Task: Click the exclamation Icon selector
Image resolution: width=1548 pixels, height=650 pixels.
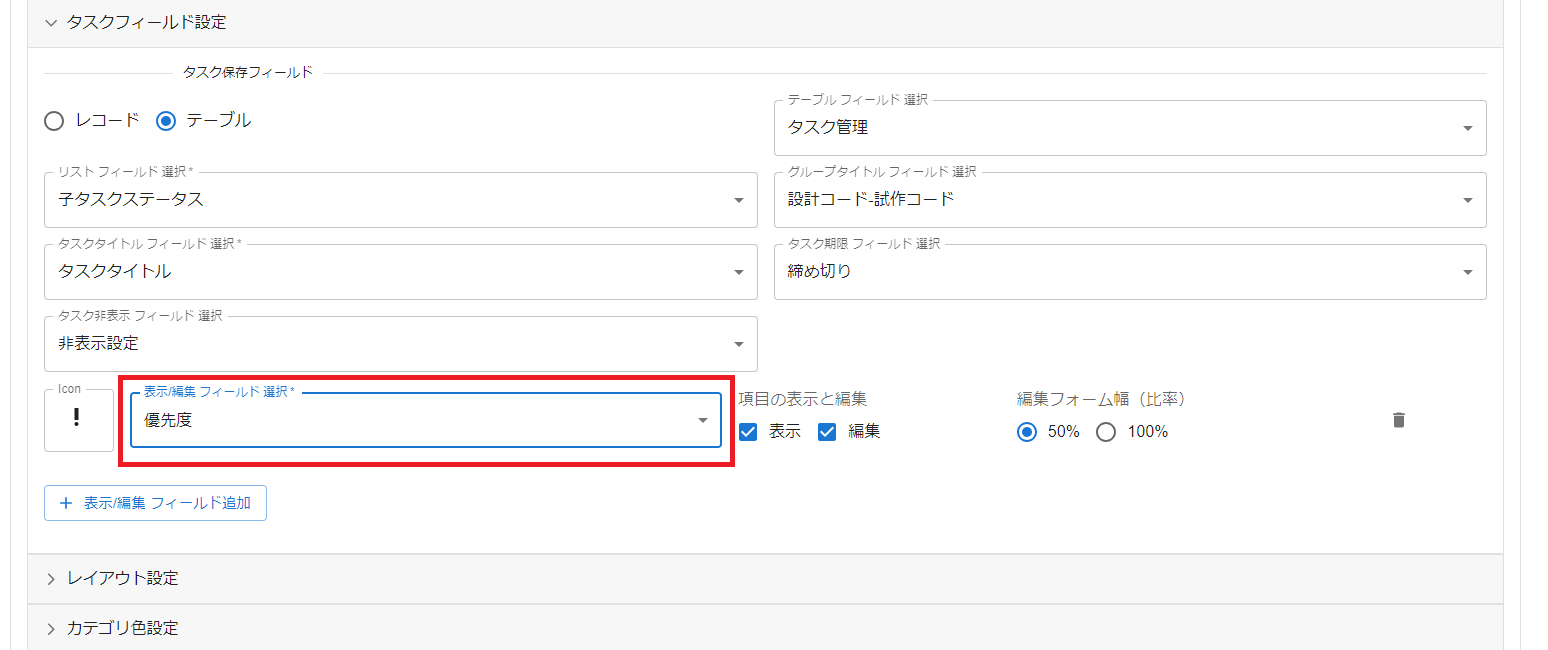Action: pos(78,418)
